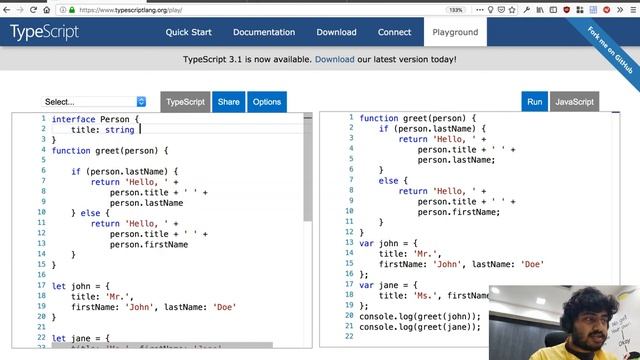Screen dimensions: 640x360
Task: Click 'else {' on line 7 of JavaScript output
Action: [393, 181]
